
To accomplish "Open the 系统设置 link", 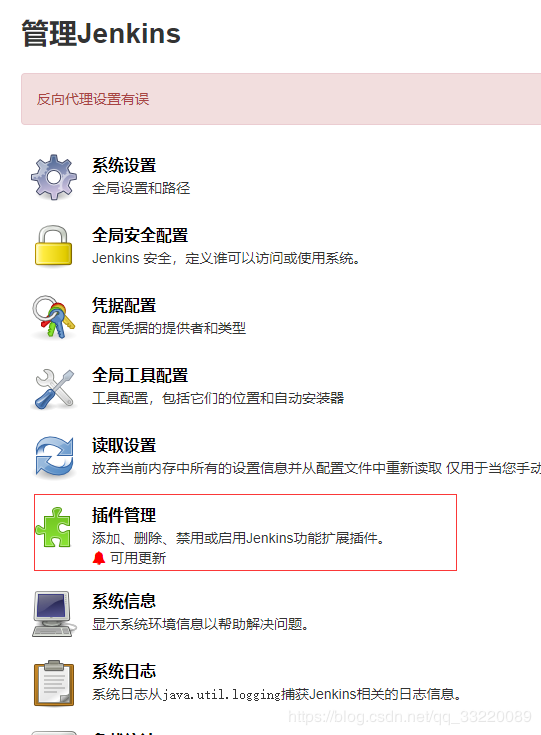I will tap(124, 165).
